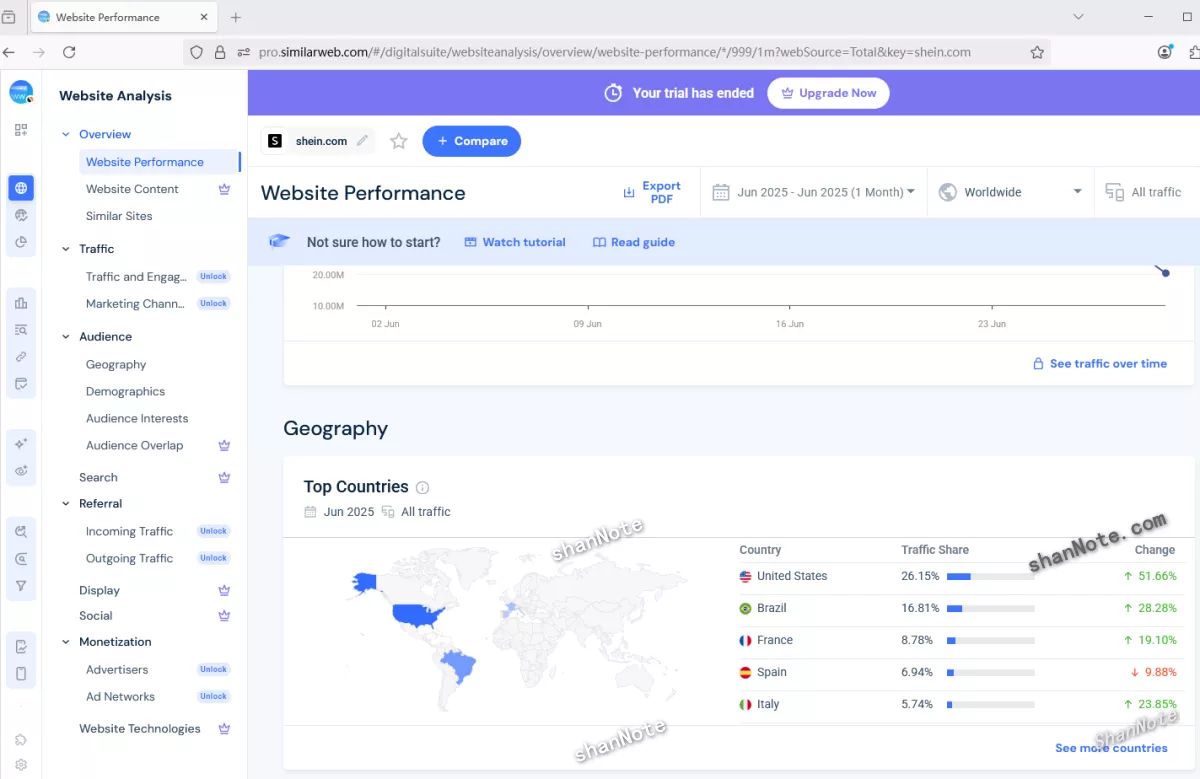Click See more countries link
Viewport: 1200px width, 779px height.
coord(1111,748)
